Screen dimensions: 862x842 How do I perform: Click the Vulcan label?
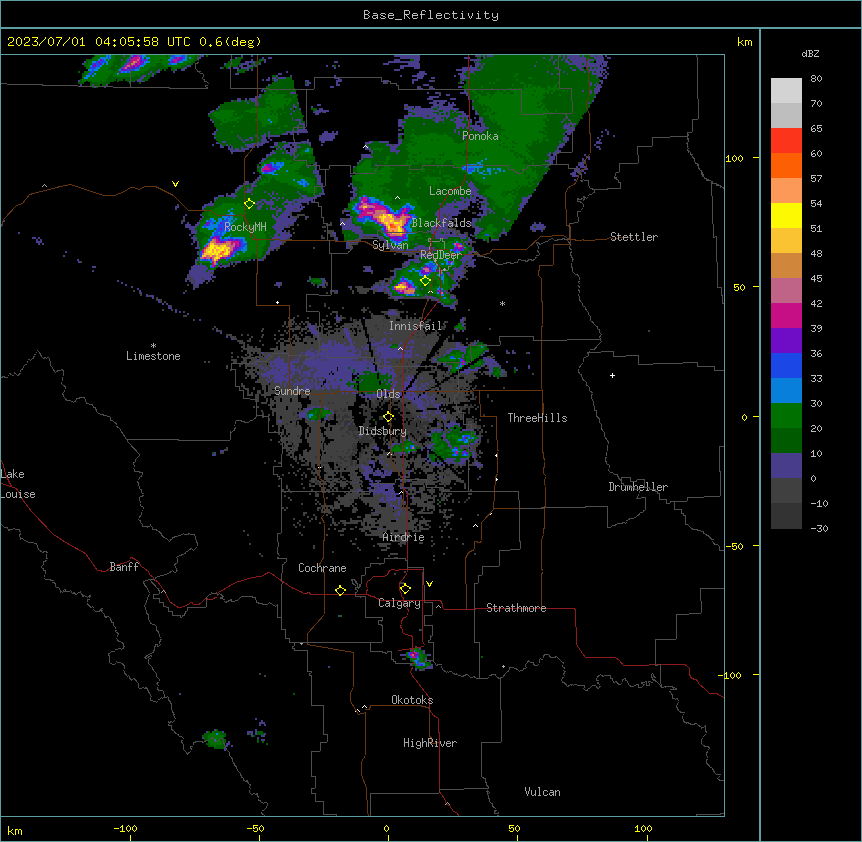(x=542, y=792)
